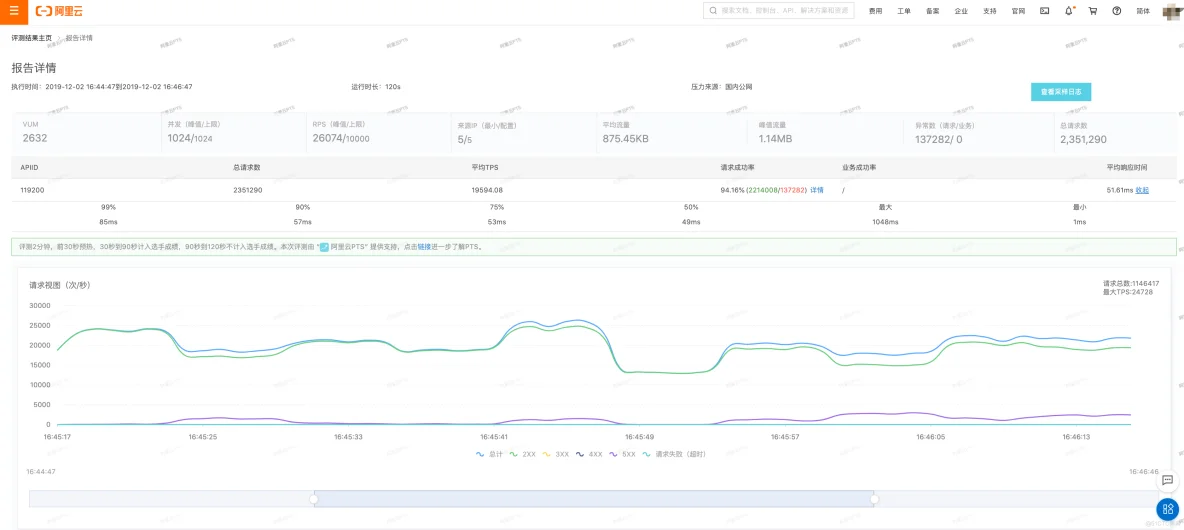Click the 峰值流量 value 1.14MB
Screen dimensions: 1184x530
point(775,139)
